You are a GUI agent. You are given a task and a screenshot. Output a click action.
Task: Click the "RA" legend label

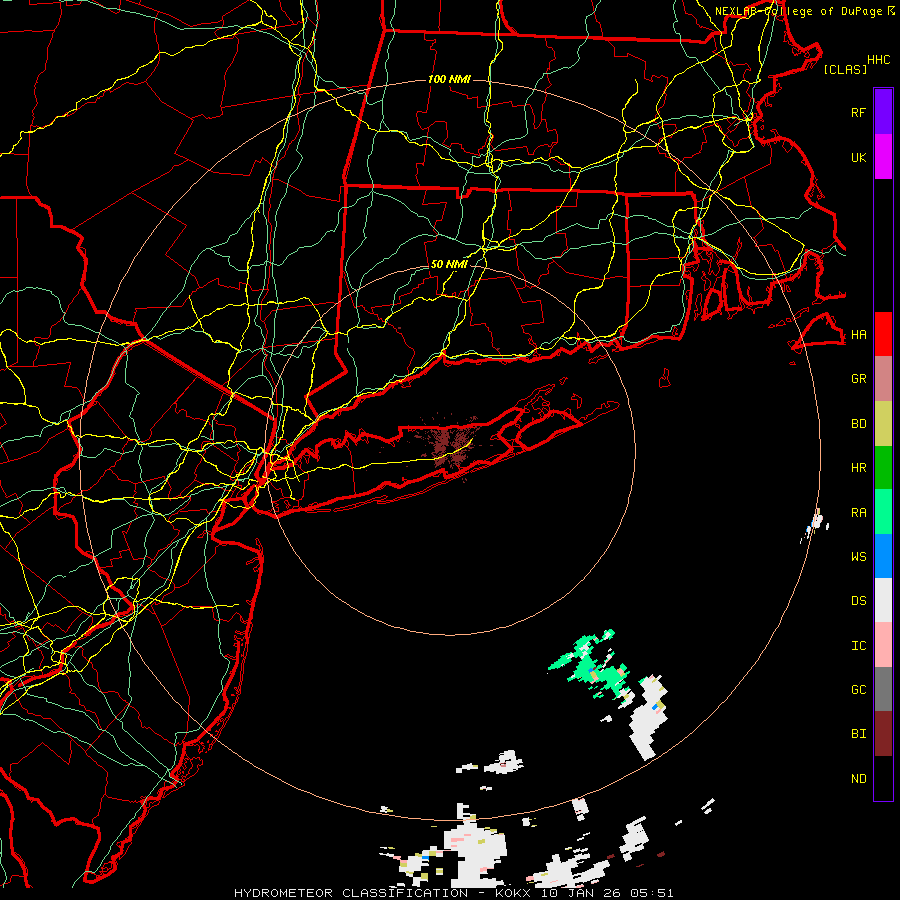(858, 513)
